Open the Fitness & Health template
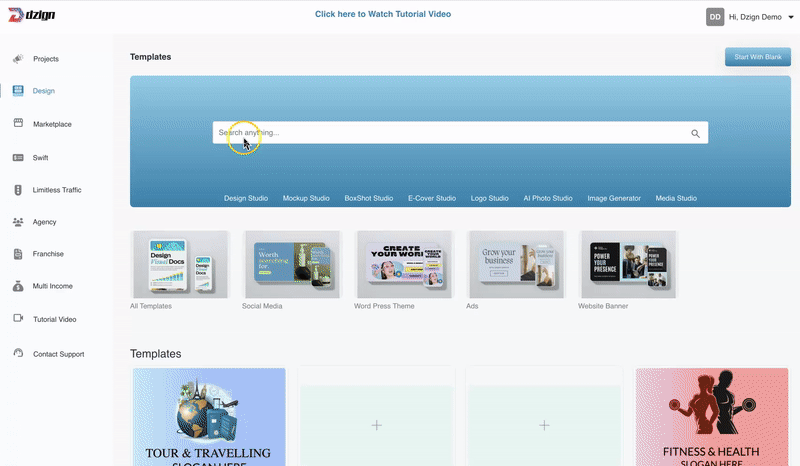Viewport: 800px width, 466px height. (712, 416)
